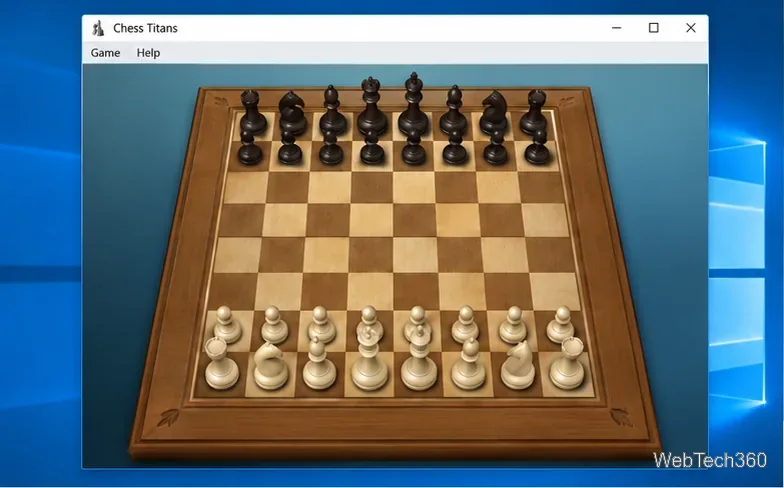
Task: Click the black pawn on e7
Action: tap(414, 148)
